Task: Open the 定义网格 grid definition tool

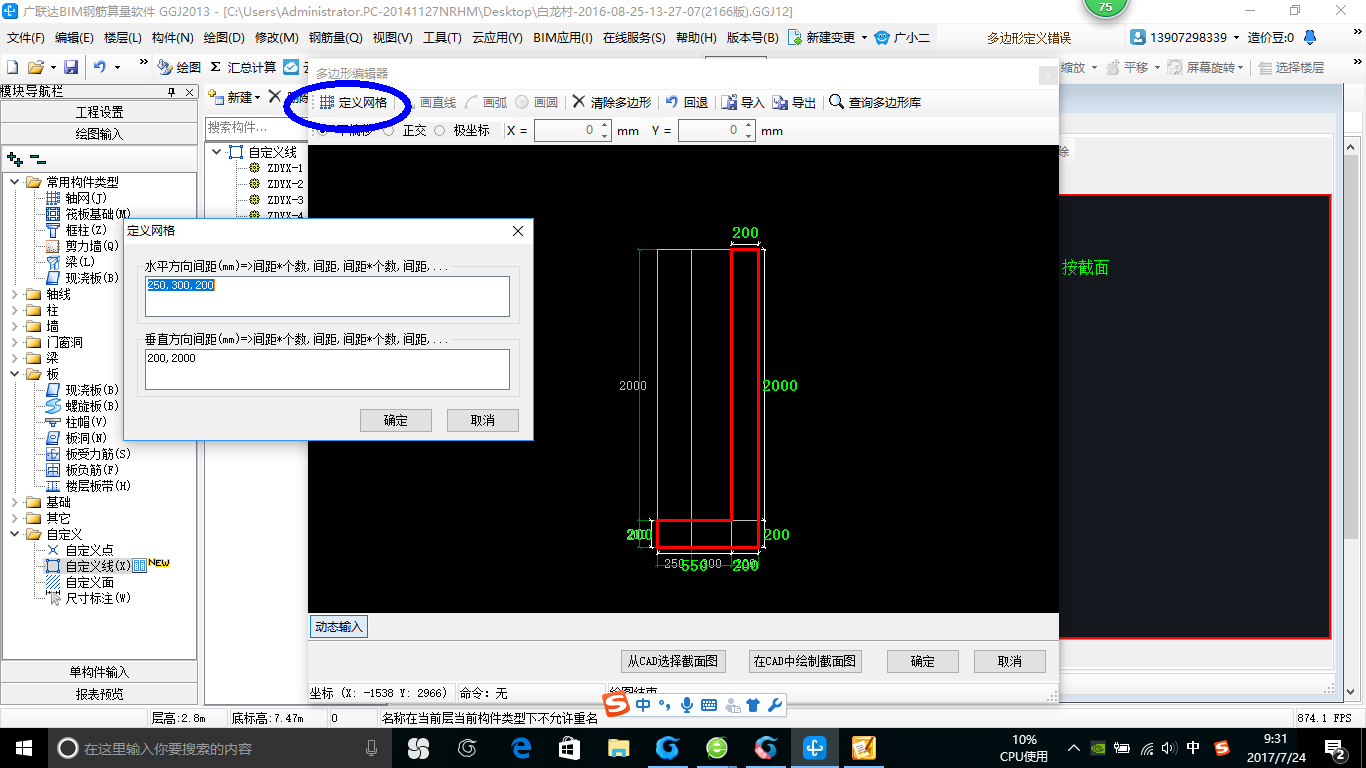Action: pyautogui.click(x=353, y=102)
